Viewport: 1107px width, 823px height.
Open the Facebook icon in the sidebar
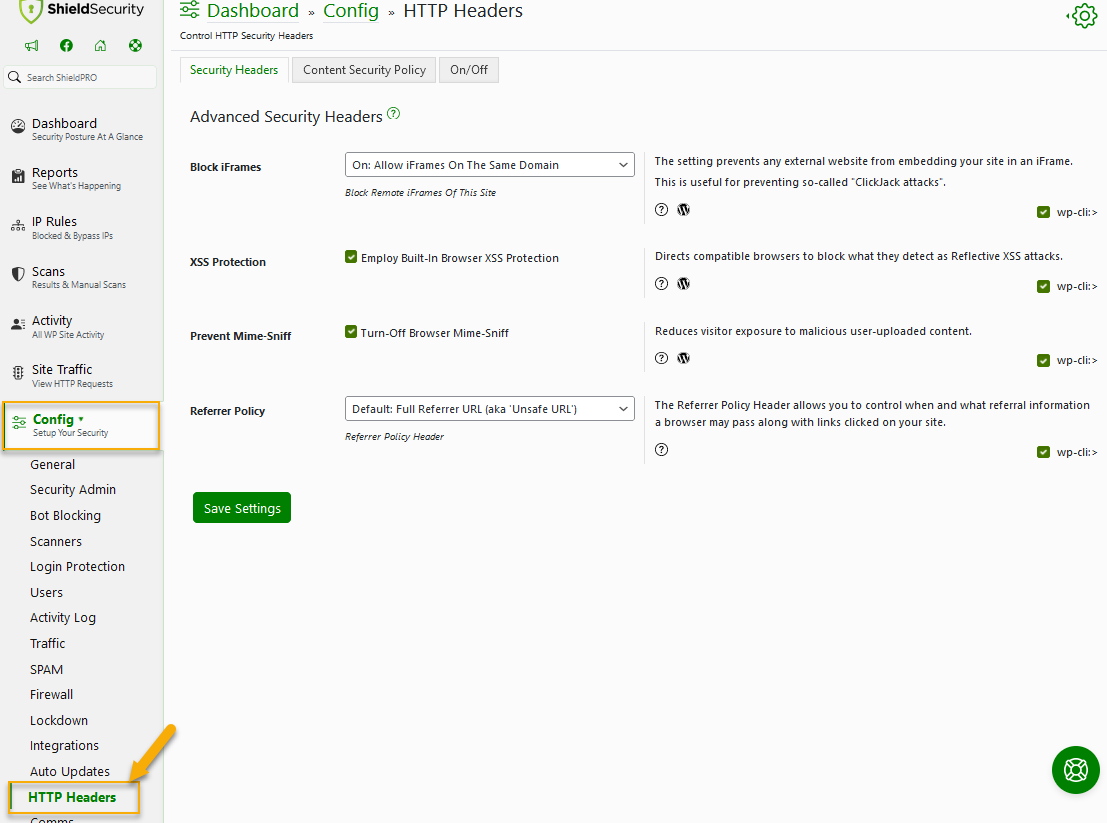point(66,45)
